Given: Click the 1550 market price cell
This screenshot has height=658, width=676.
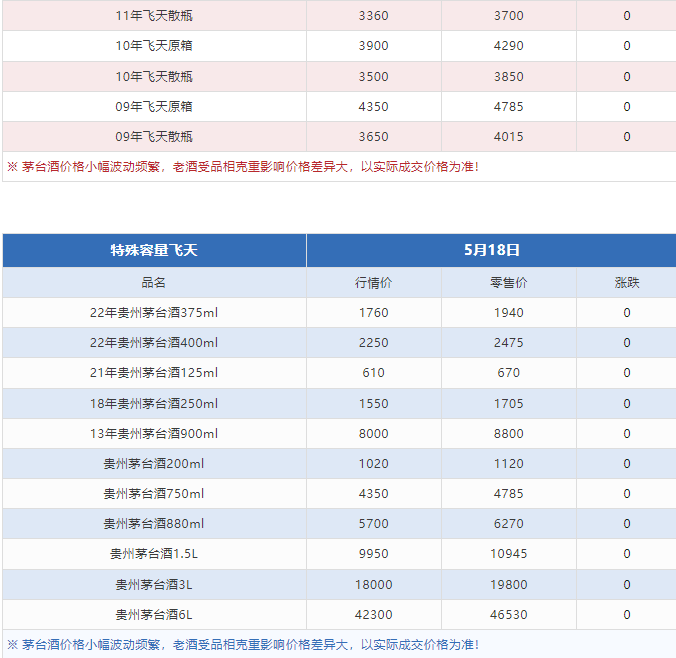Looking at the screenshot, I should coord(373,404).
